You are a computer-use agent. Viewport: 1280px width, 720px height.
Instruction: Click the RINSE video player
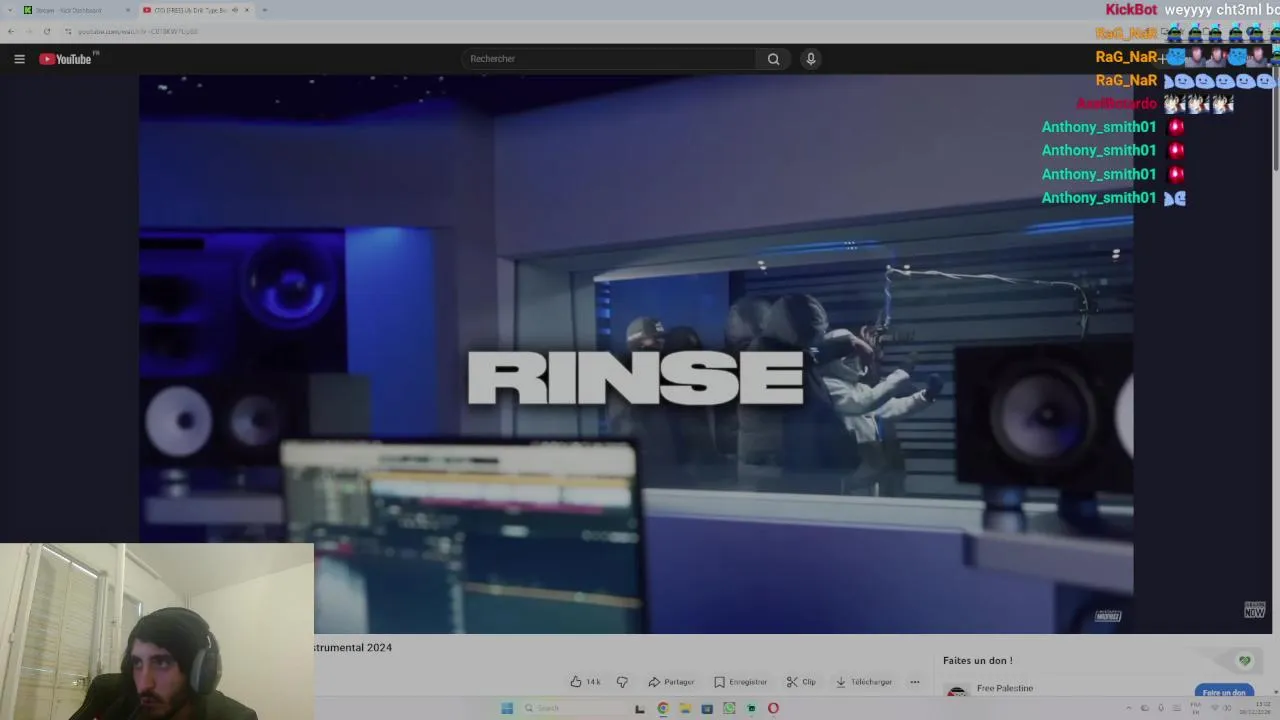[x=636, y=354]
